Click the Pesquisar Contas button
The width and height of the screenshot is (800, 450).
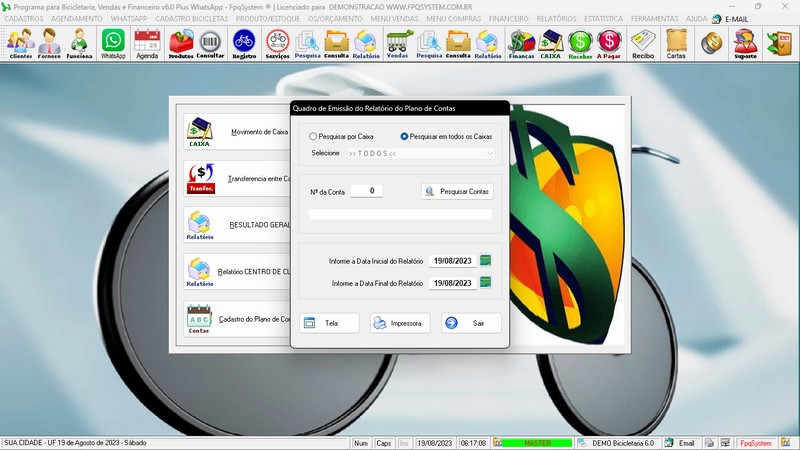tap(457, 191)
